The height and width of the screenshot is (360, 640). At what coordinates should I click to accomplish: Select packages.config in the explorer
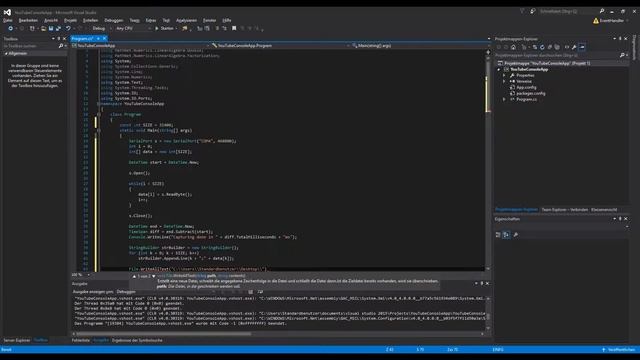531,93
